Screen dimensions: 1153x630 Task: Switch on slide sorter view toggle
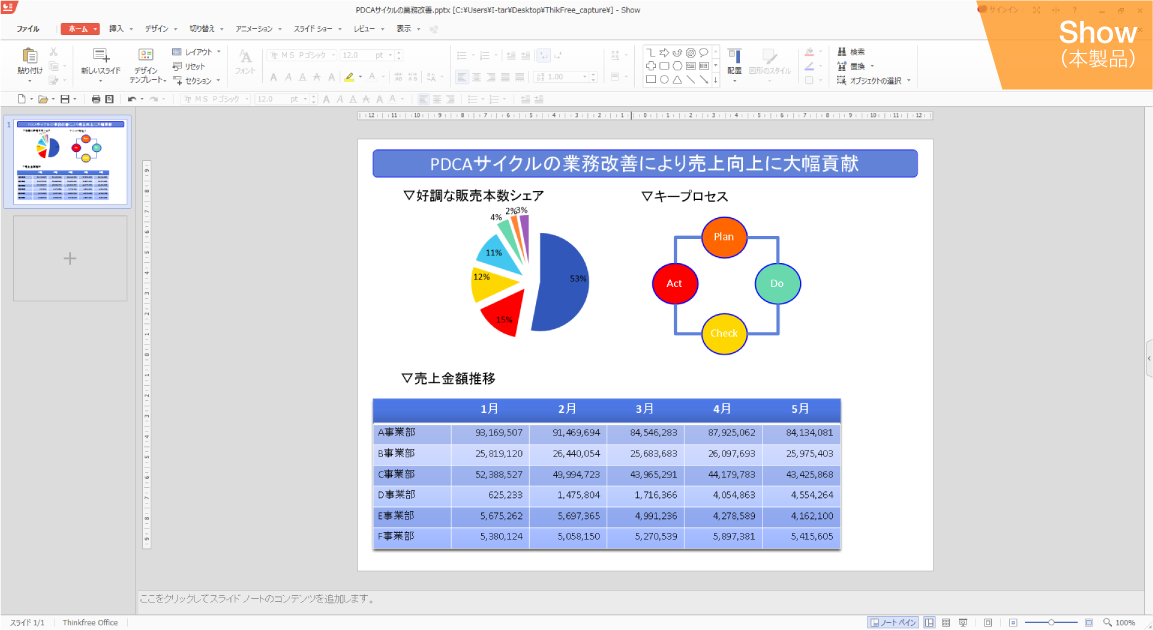click(x=946, y=621)
